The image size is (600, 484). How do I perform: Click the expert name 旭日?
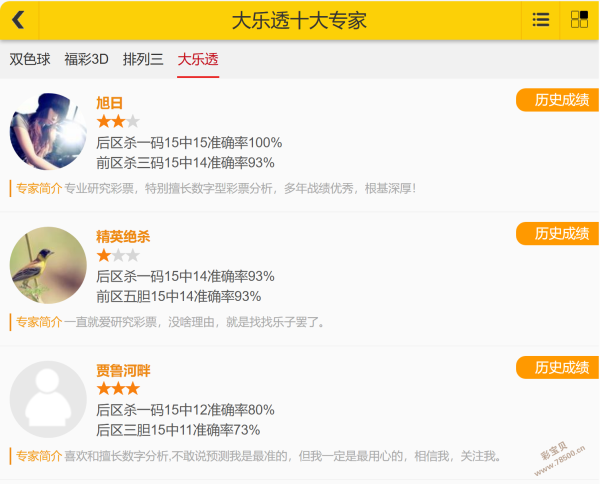(x=110, y=103)
